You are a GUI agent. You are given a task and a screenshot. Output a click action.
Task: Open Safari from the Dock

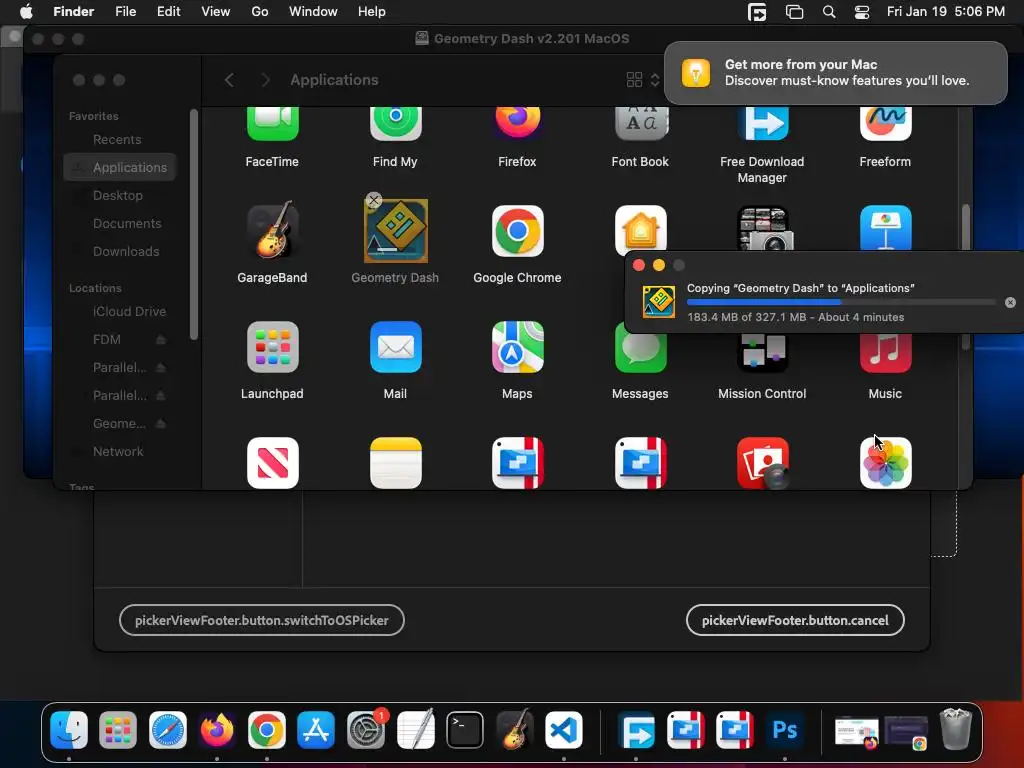[168, 729]
